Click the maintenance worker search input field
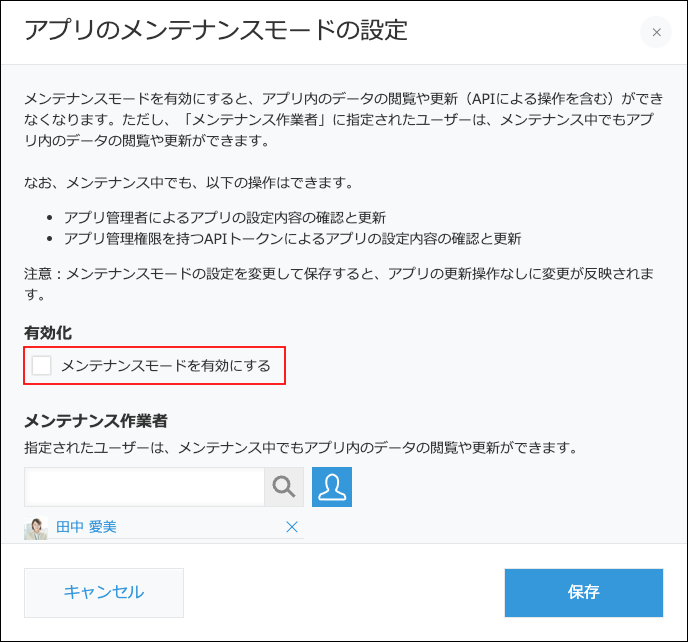The height and width of the screenshot is (642, 688). coord(144,487)
